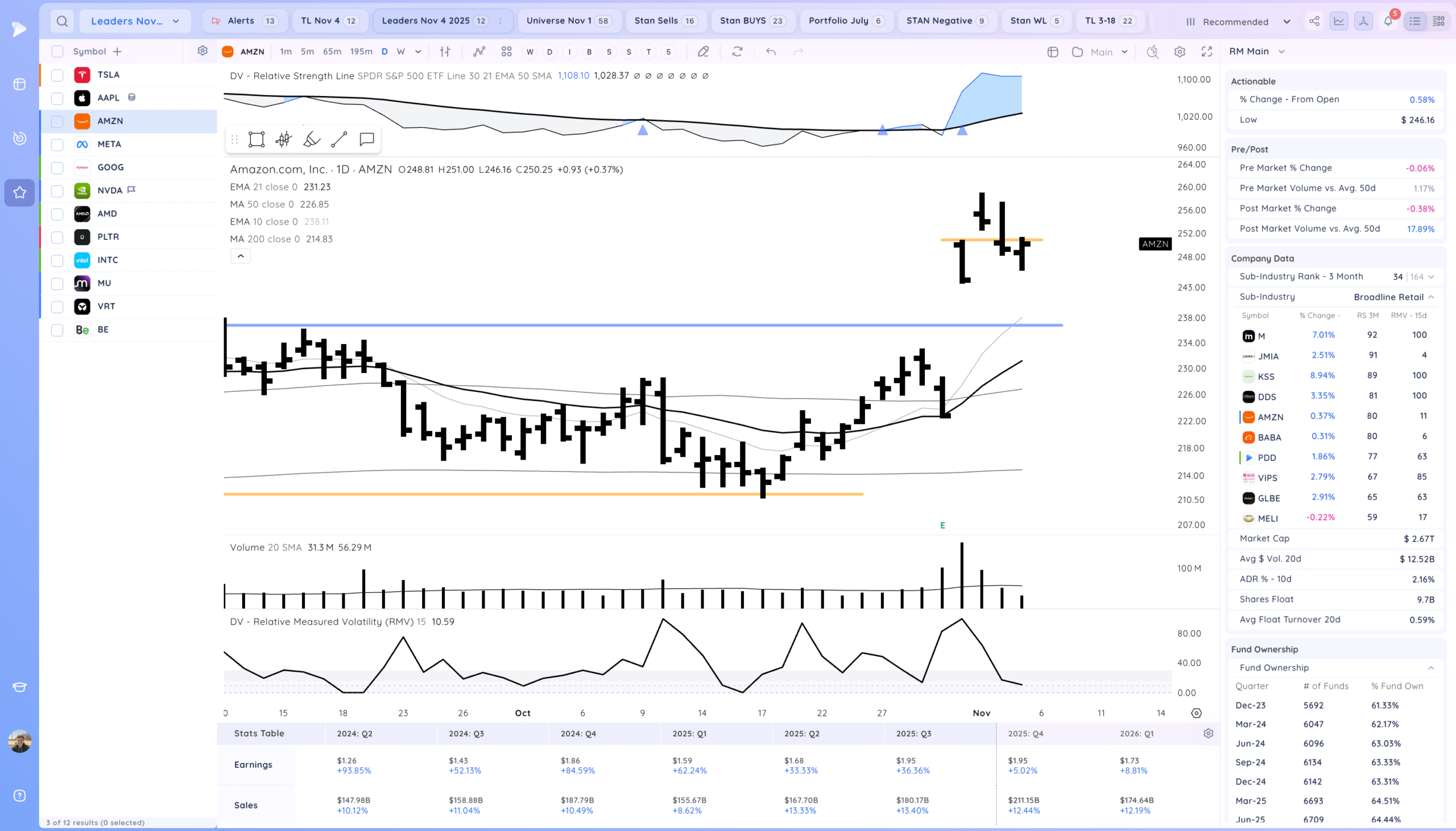The width and height of the screenshot is (1456, 831).
Task: Click the notifications bell icon
Action: click(1388, 22)
